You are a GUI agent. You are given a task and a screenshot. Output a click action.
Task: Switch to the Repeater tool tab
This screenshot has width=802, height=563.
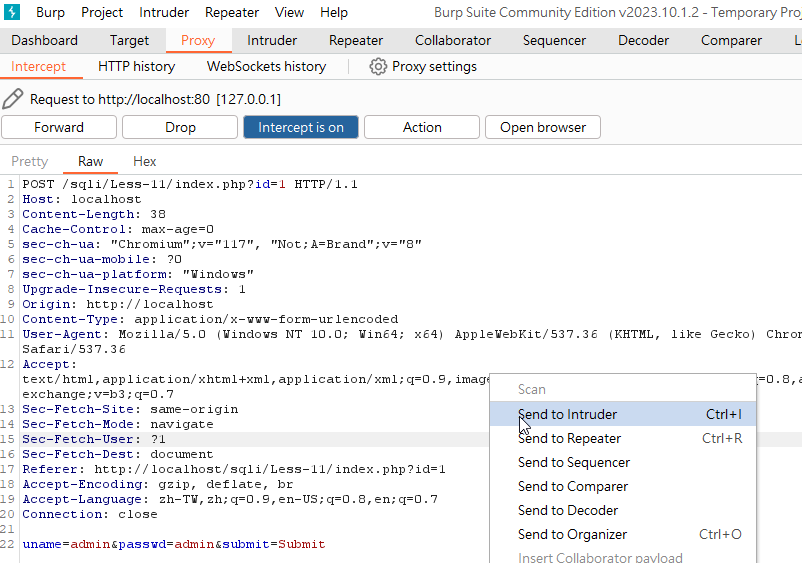[x=355, y=40]
